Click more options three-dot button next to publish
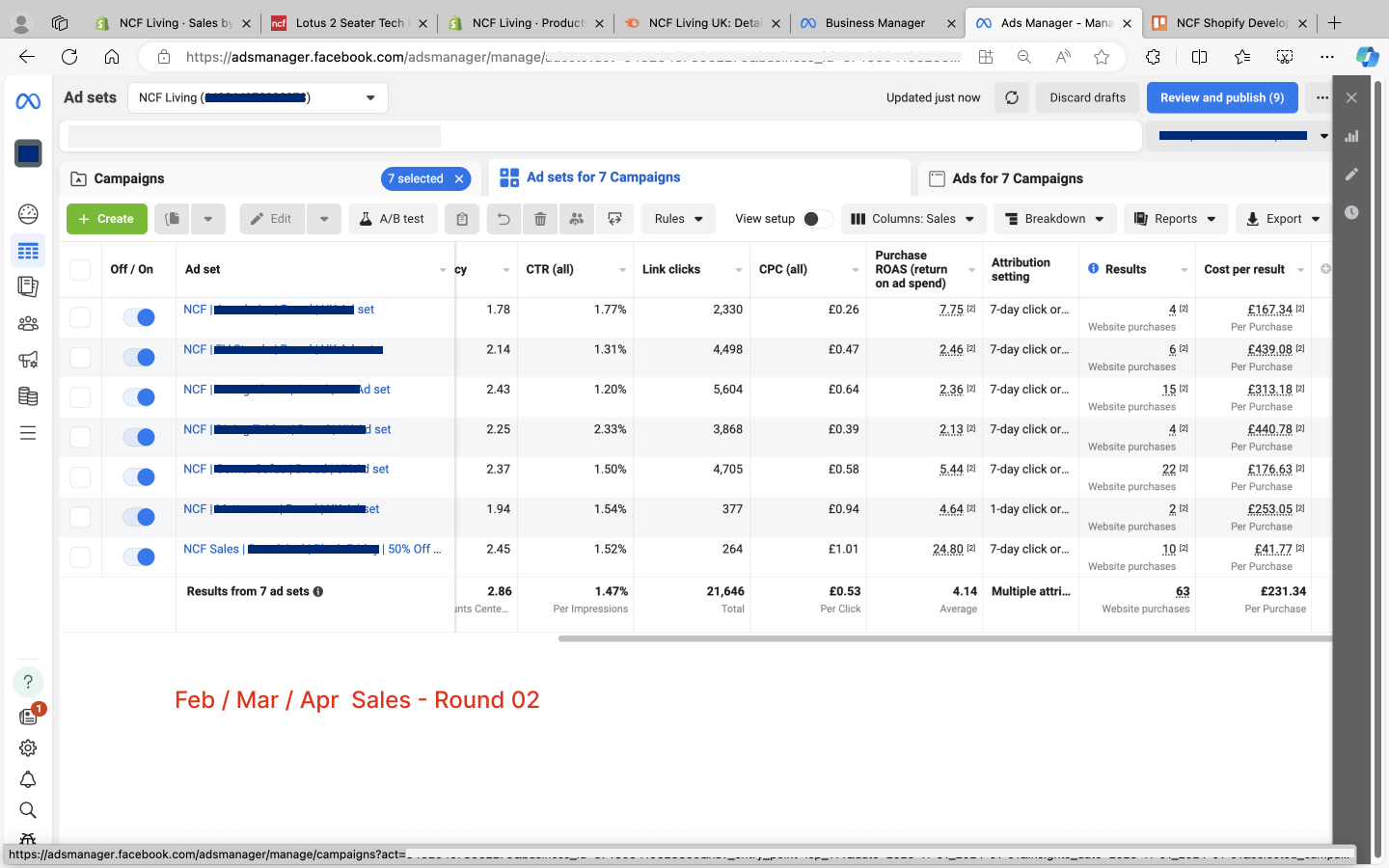The image size is (1389, 868). [1322, 97]
